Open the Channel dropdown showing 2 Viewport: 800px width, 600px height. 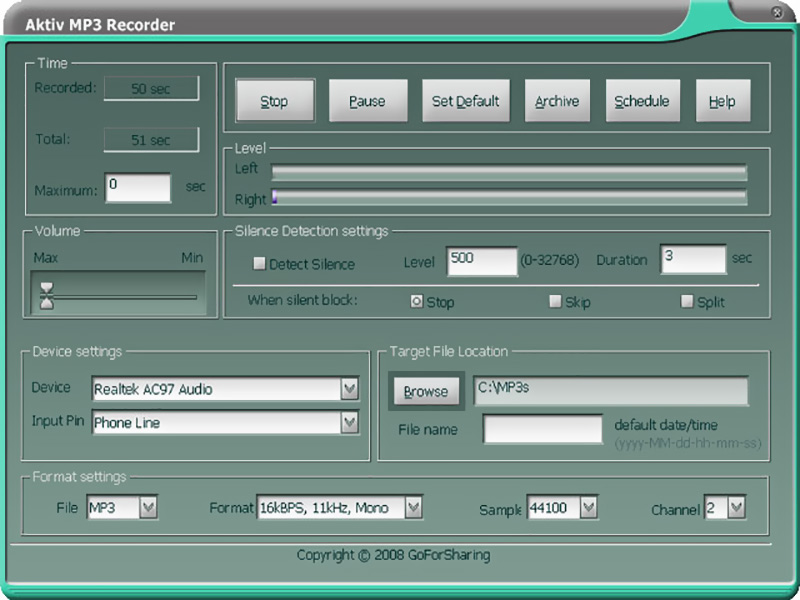(x=737, y=508)
